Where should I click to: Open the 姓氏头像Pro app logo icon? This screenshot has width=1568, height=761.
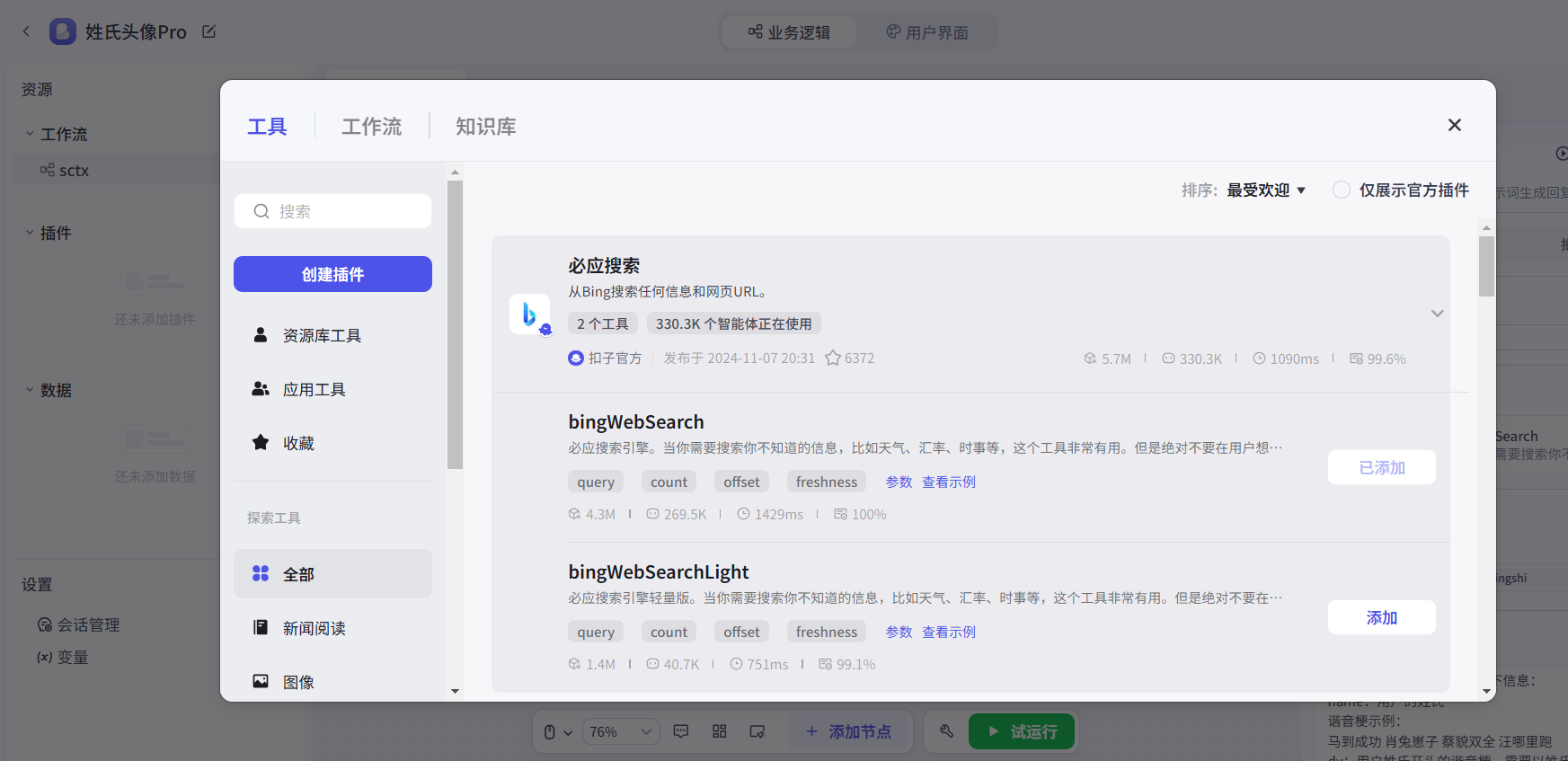pos(63,31)
